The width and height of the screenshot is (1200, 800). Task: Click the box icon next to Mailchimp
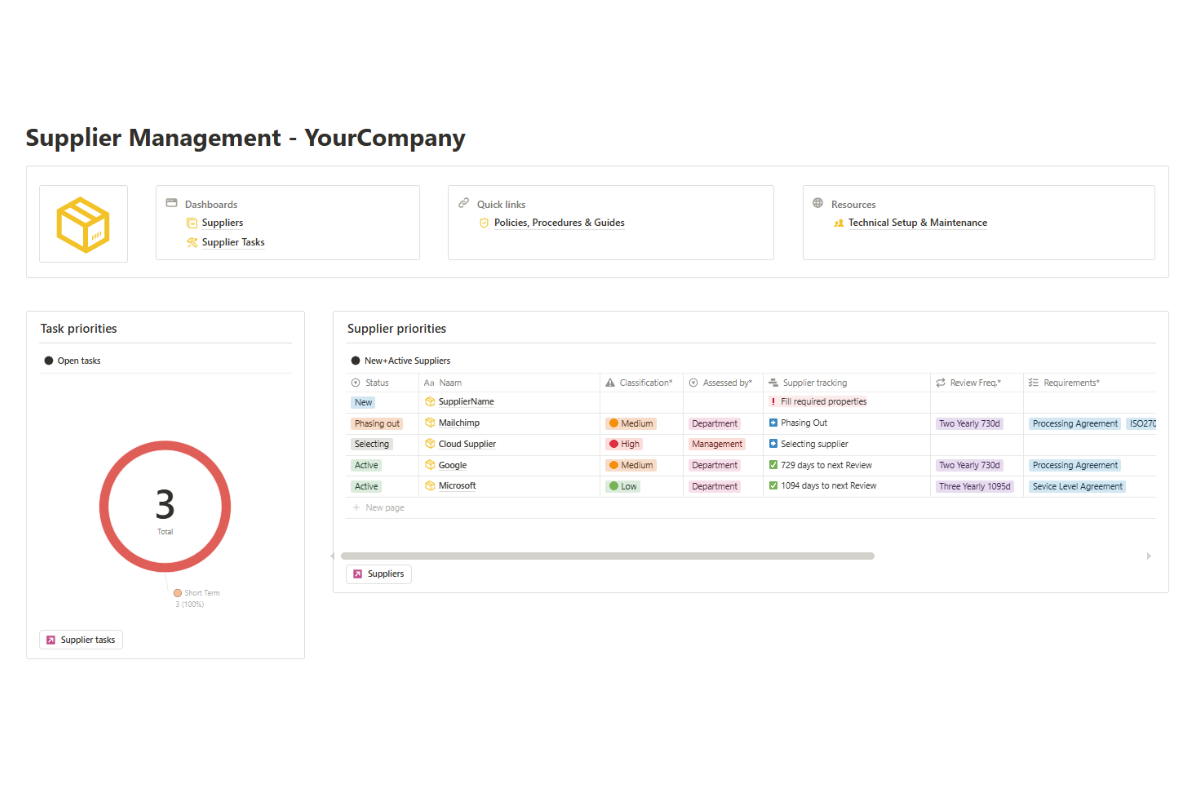pos(430,423)
